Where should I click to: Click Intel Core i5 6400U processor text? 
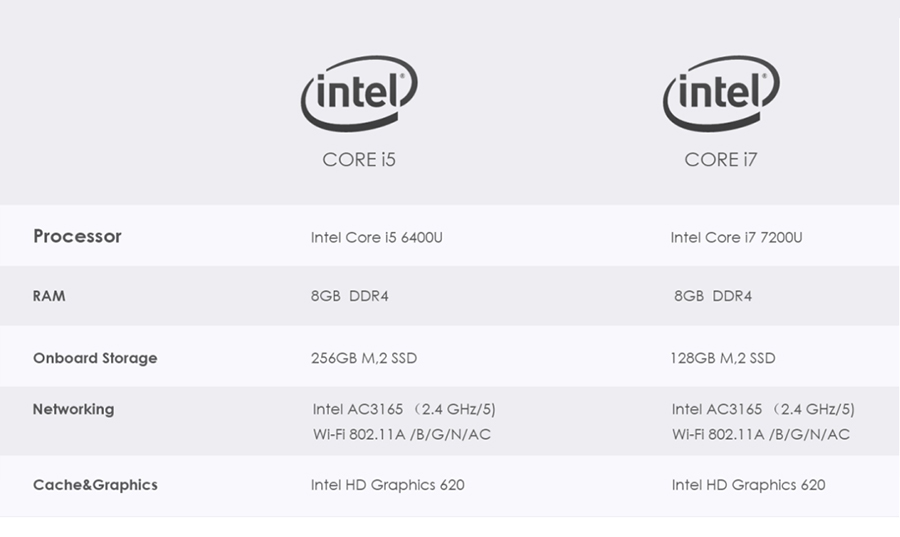377,238
